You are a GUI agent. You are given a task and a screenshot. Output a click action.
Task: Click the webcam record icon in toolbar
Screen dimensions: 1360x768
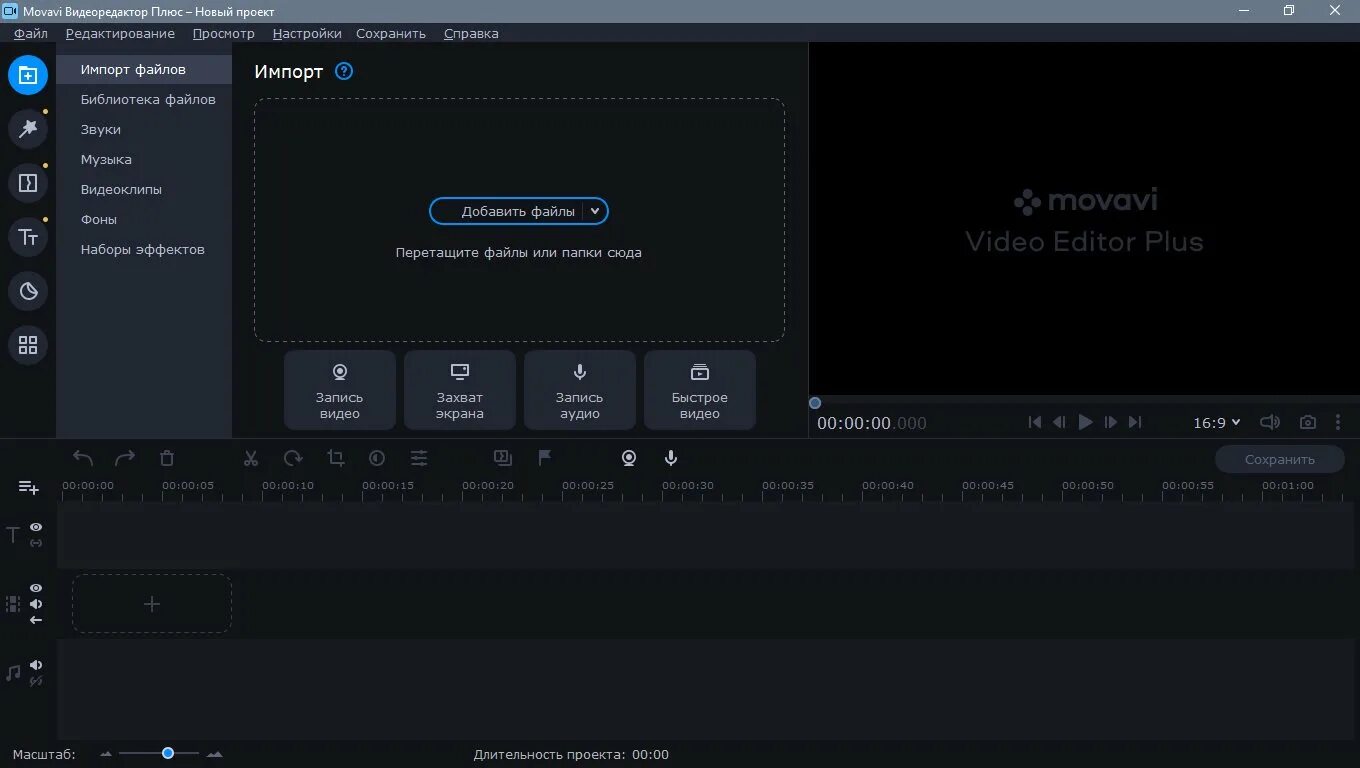(629, 458)
